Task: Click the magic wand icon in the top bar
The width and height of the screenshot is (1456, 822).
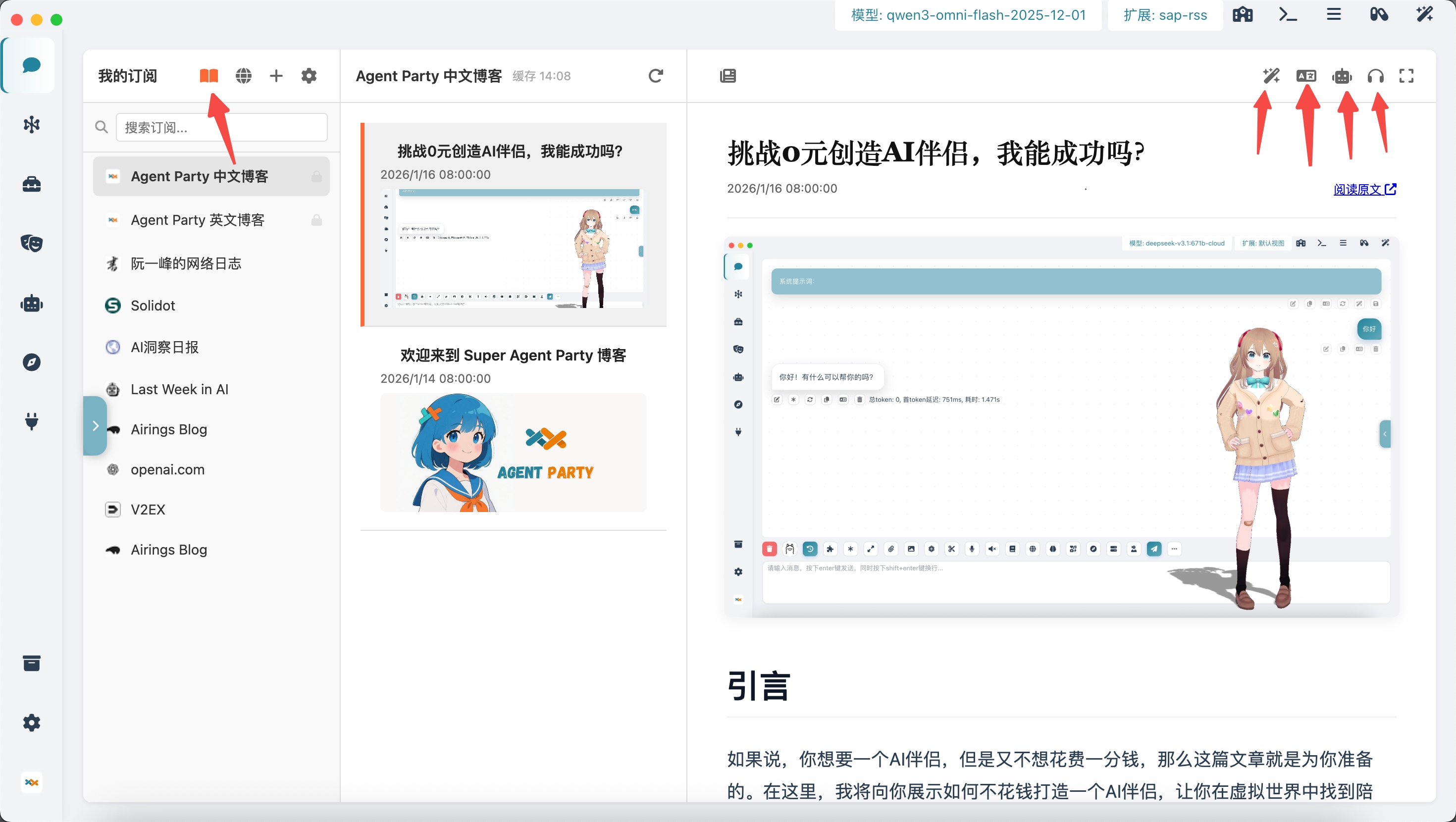Action: pos(1424,15)
